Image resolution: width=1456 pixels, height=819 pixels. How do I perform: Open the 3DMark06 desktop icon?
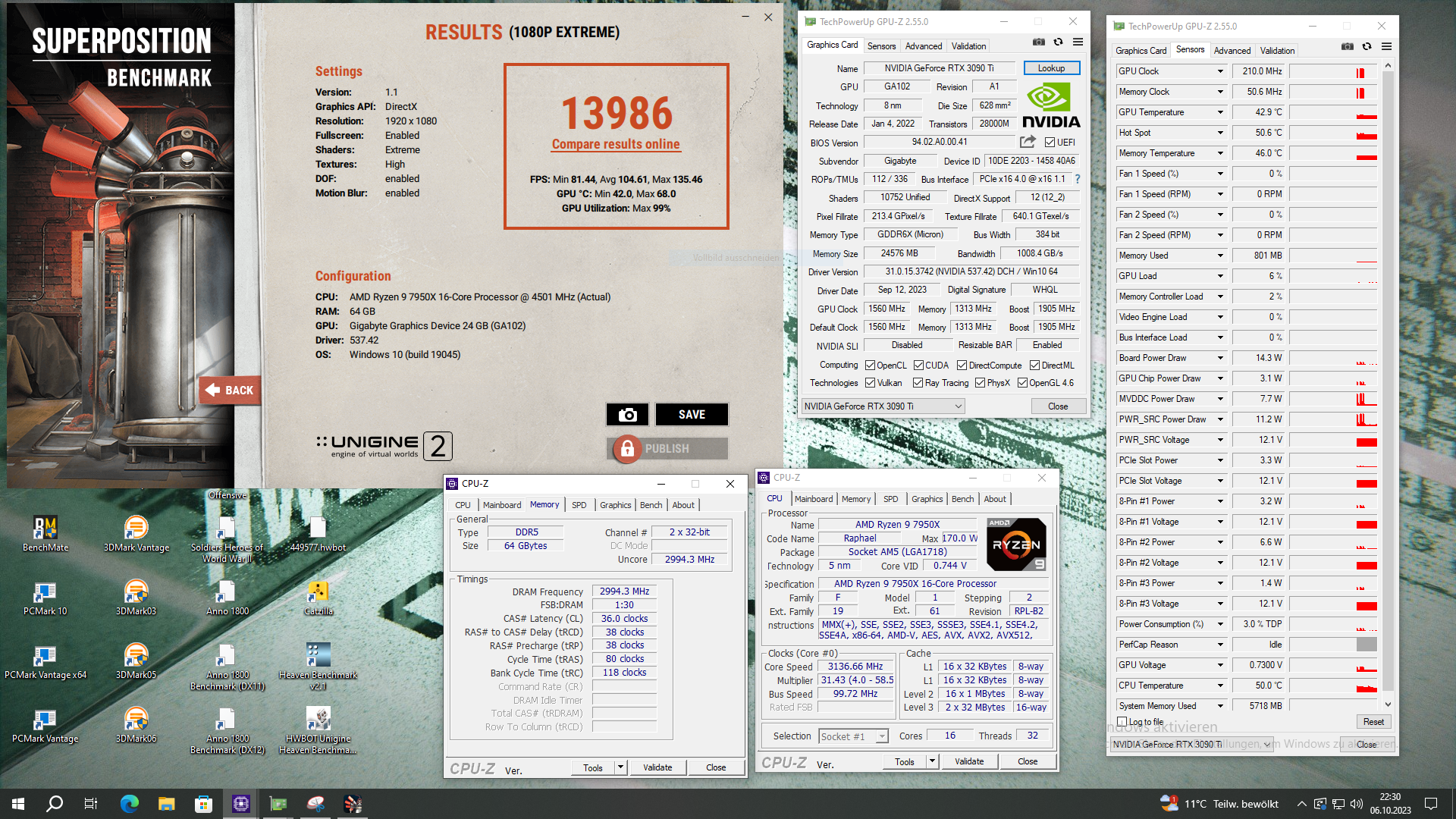pos(136,725)
